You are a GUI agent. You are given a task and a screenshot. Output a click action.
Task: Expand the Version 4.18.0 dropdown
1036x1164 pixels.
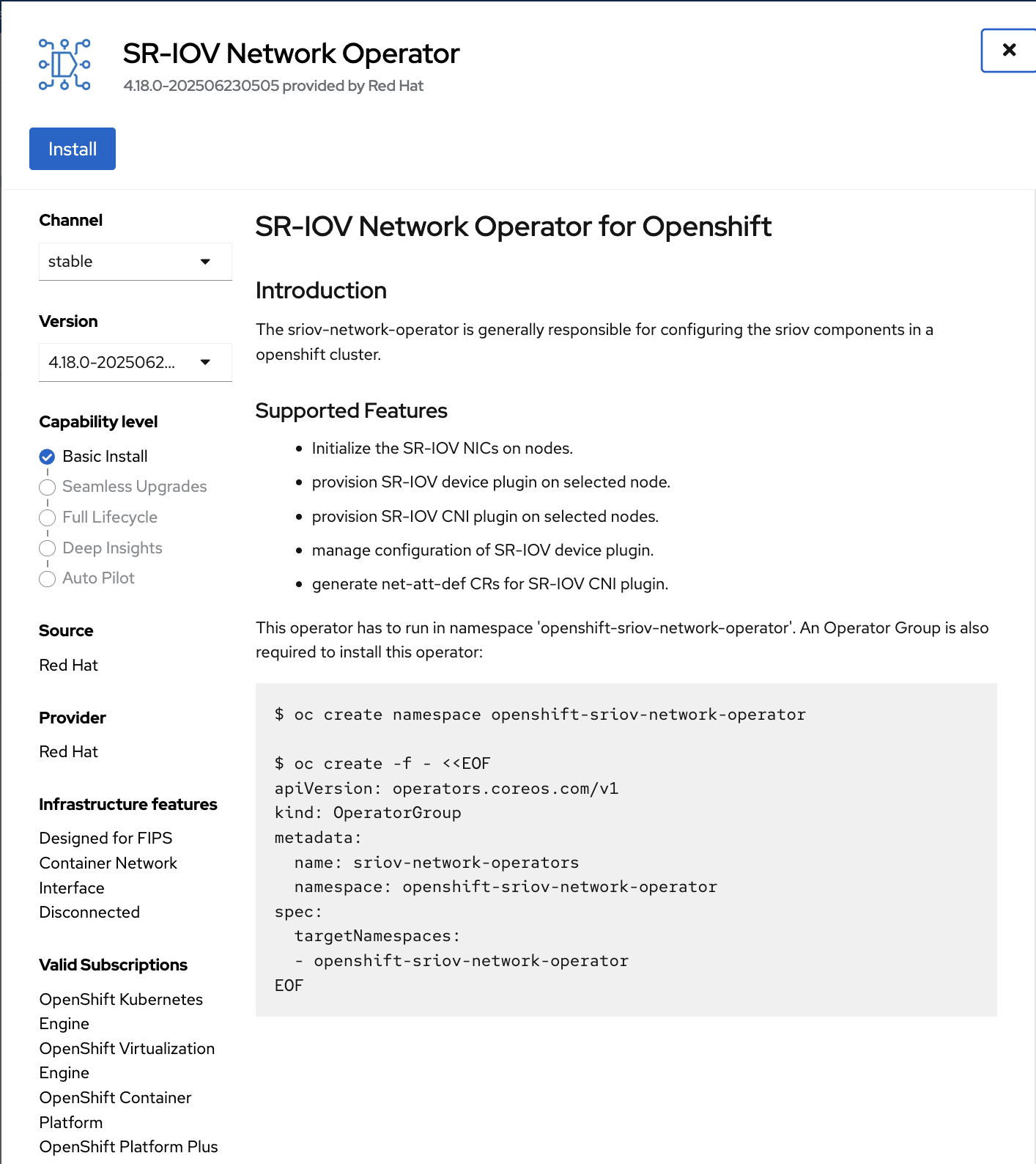tap(135, 362)
